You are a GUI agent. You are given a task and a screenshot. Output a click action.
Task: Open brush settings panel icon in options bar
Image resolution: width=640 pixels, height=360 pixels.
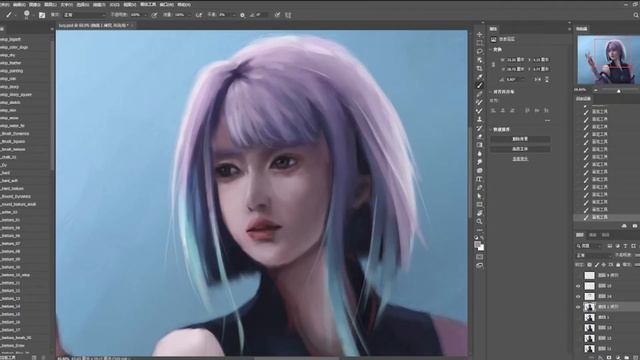(42, 15)
